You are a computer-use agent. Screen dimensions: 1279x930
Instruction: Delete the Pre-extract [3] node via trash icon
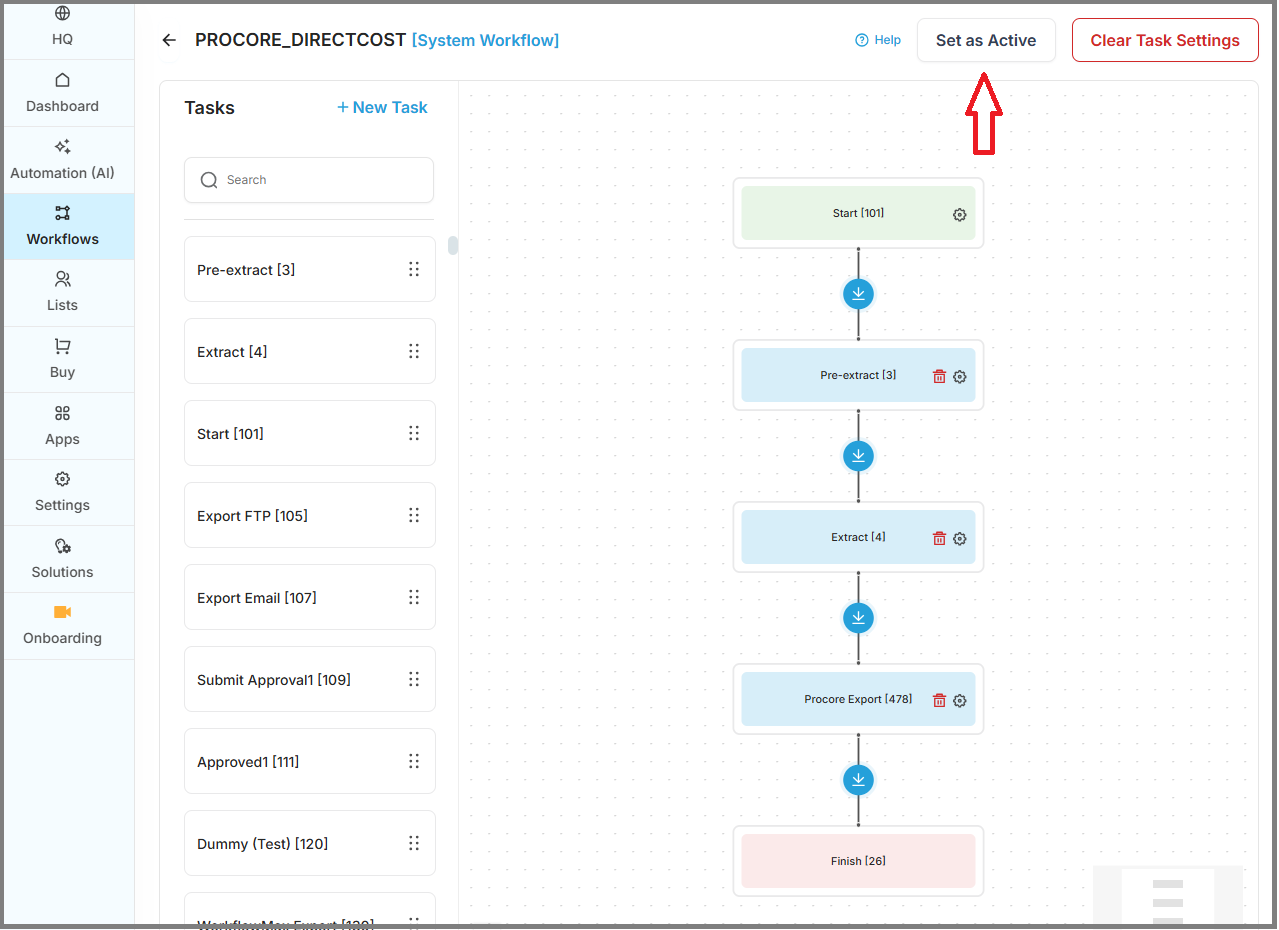tap(939, 376)
